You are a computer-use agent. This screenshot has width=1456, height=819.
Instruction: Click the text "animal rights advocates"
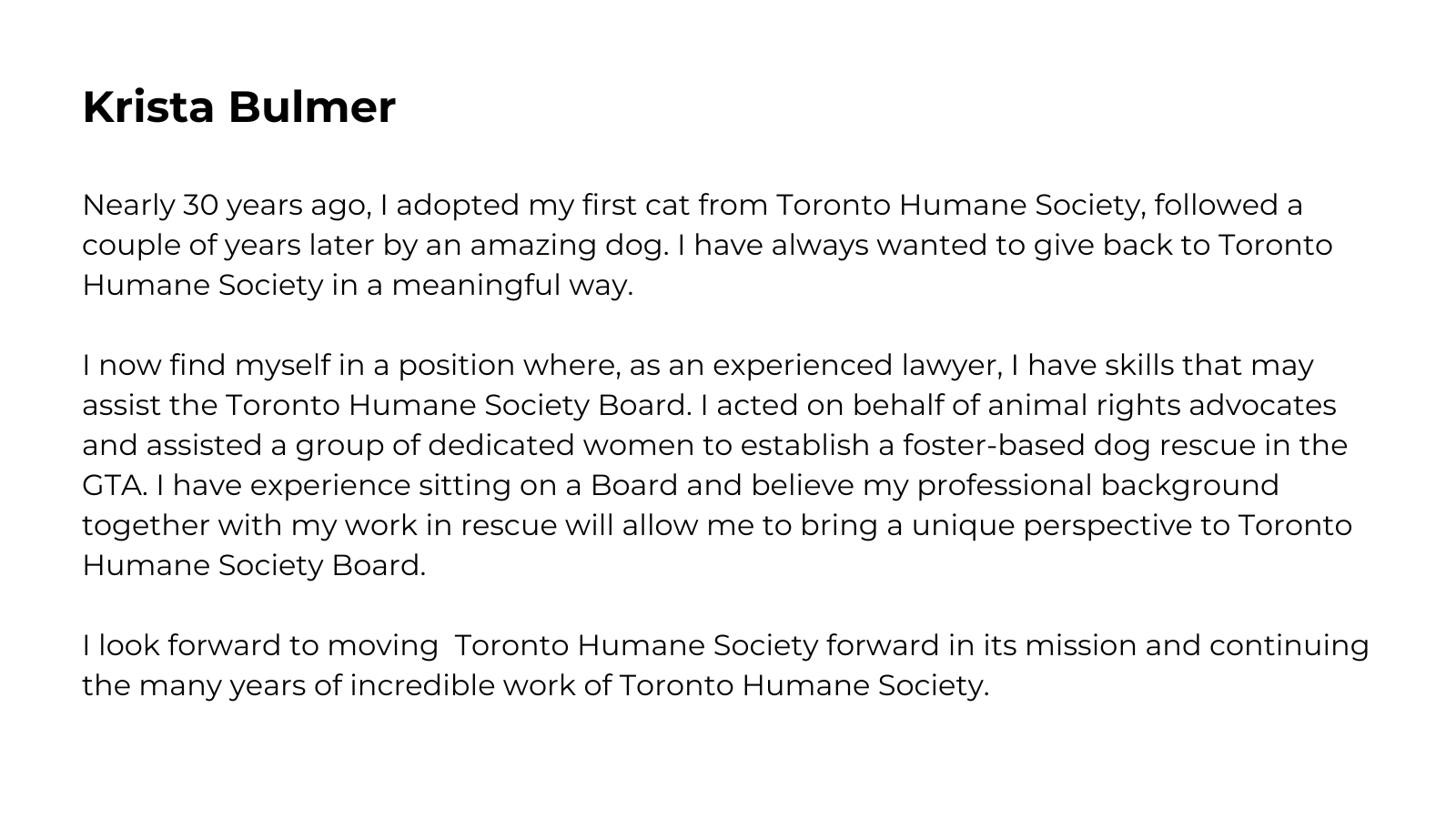coord(1162,406)
